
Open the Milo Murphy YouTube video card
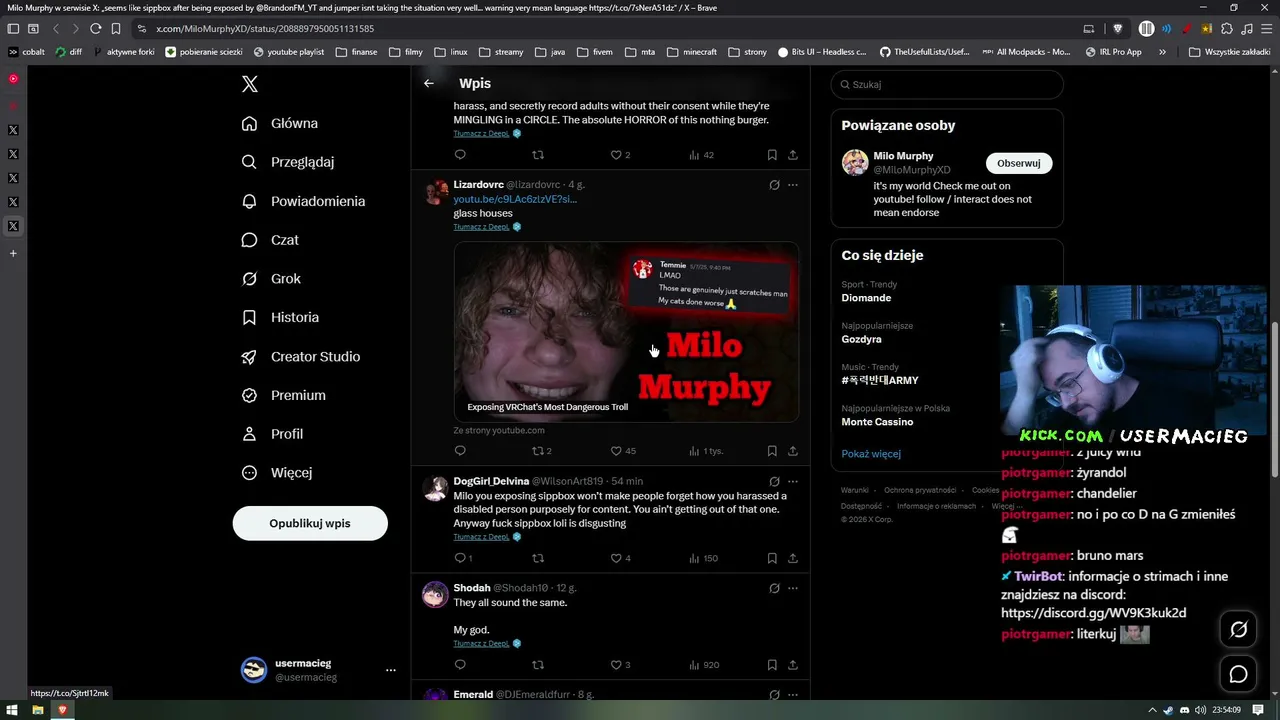pos(626,332)
